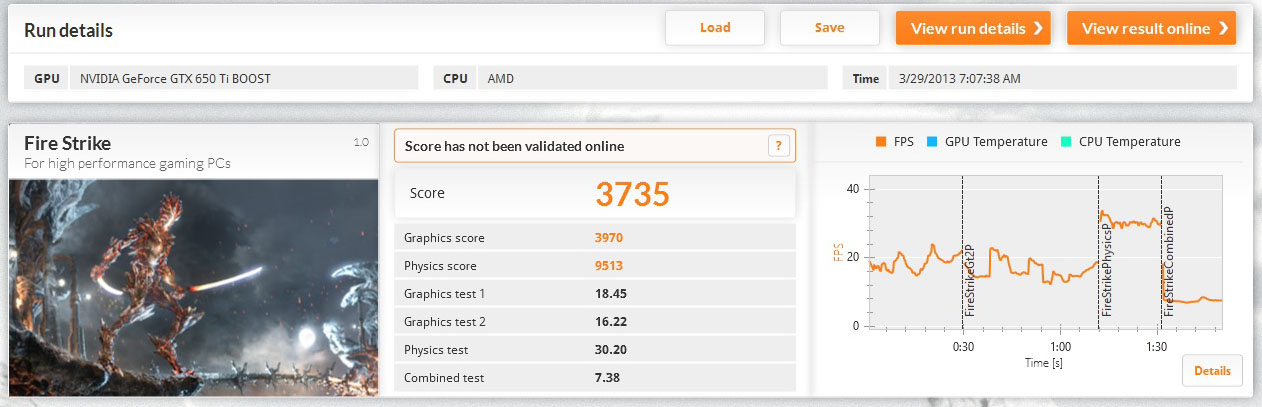Click the overall score 3735

point(632,194)
